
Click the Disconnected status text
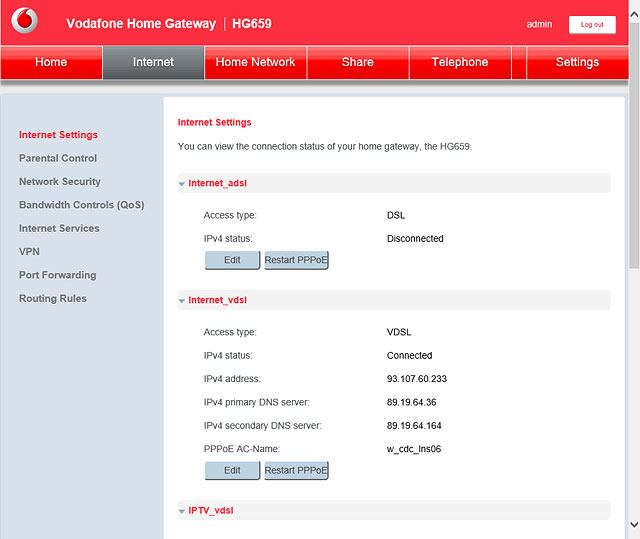[x=415, y=239]
